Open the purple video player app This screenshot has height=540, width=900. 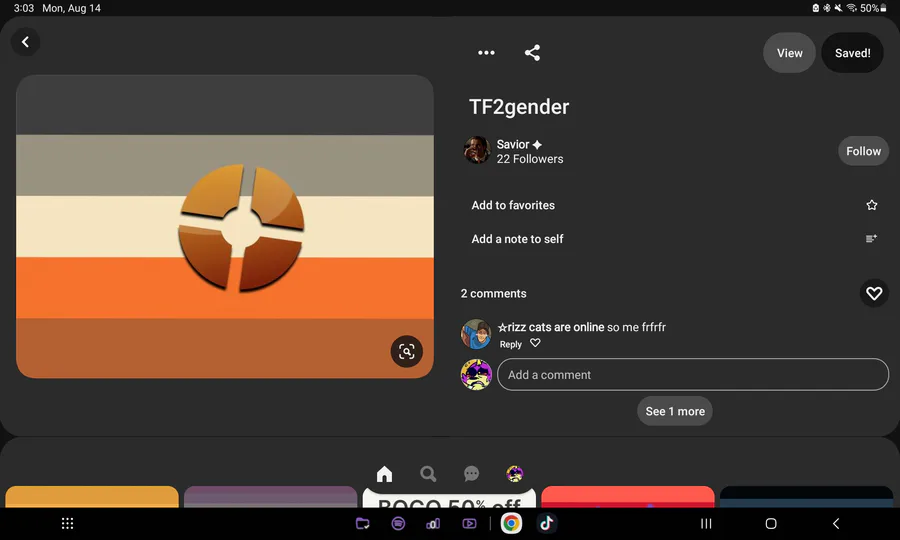click(469, 523)
